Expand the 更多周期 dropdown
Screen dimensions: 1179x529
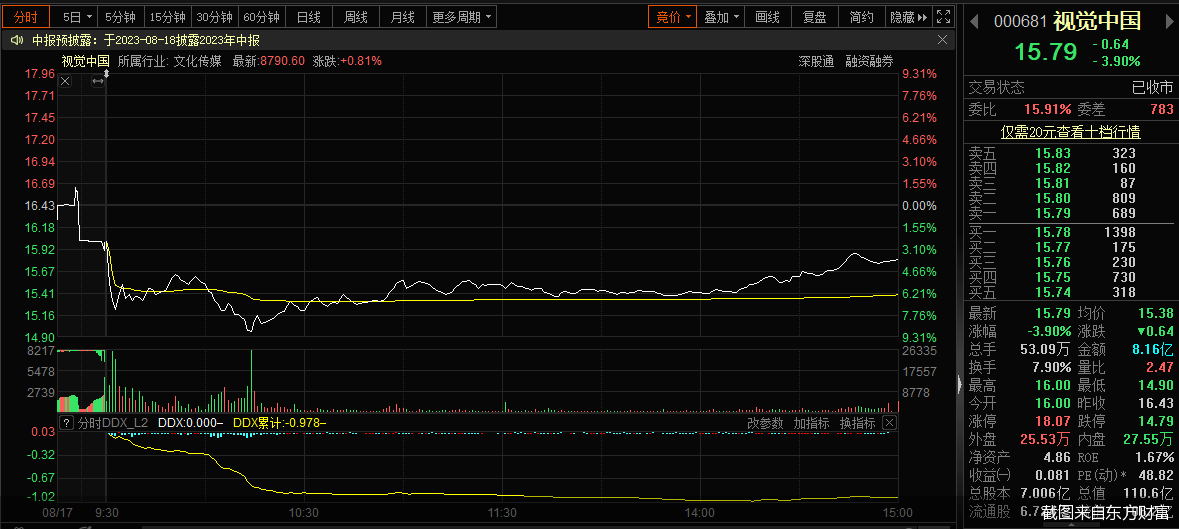pyautogui.click(x=462, y=17)
